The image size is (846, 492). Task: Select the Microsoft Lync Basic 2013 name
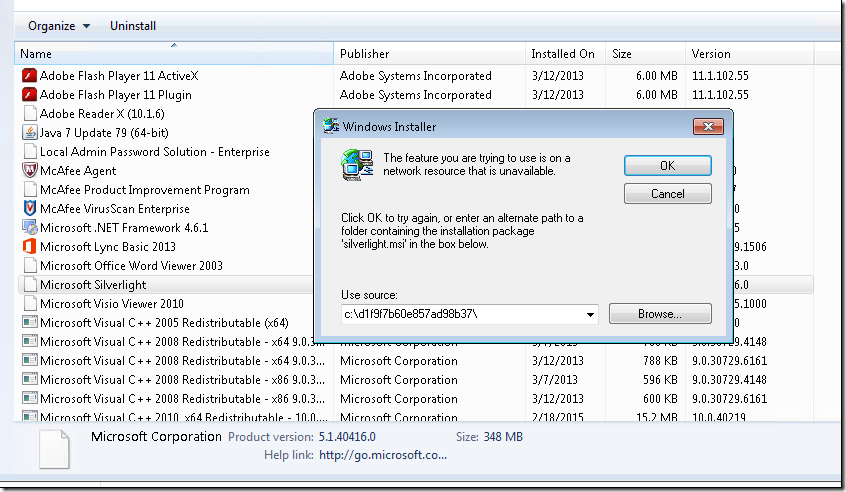click(108, 247)
